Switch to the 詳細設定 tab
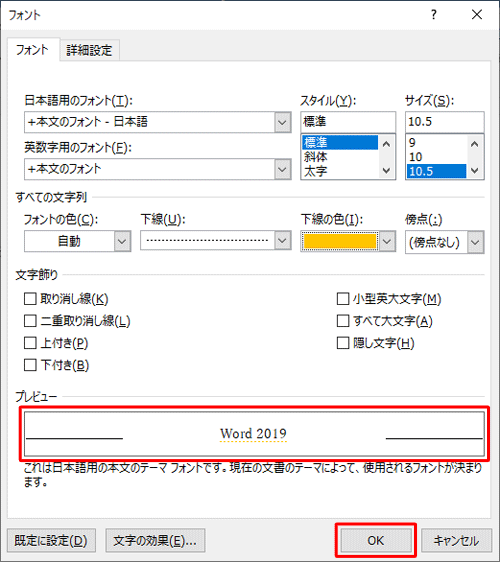Screen dimensions: 500x562 pos(89,50)
